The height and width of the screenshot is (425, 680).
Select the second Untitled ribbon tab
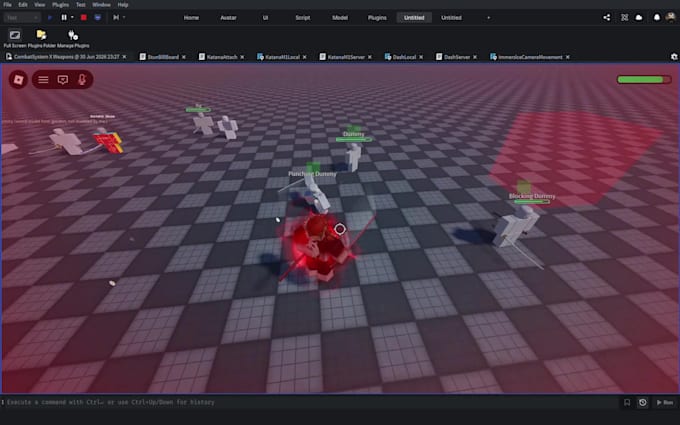coord(451,18)
